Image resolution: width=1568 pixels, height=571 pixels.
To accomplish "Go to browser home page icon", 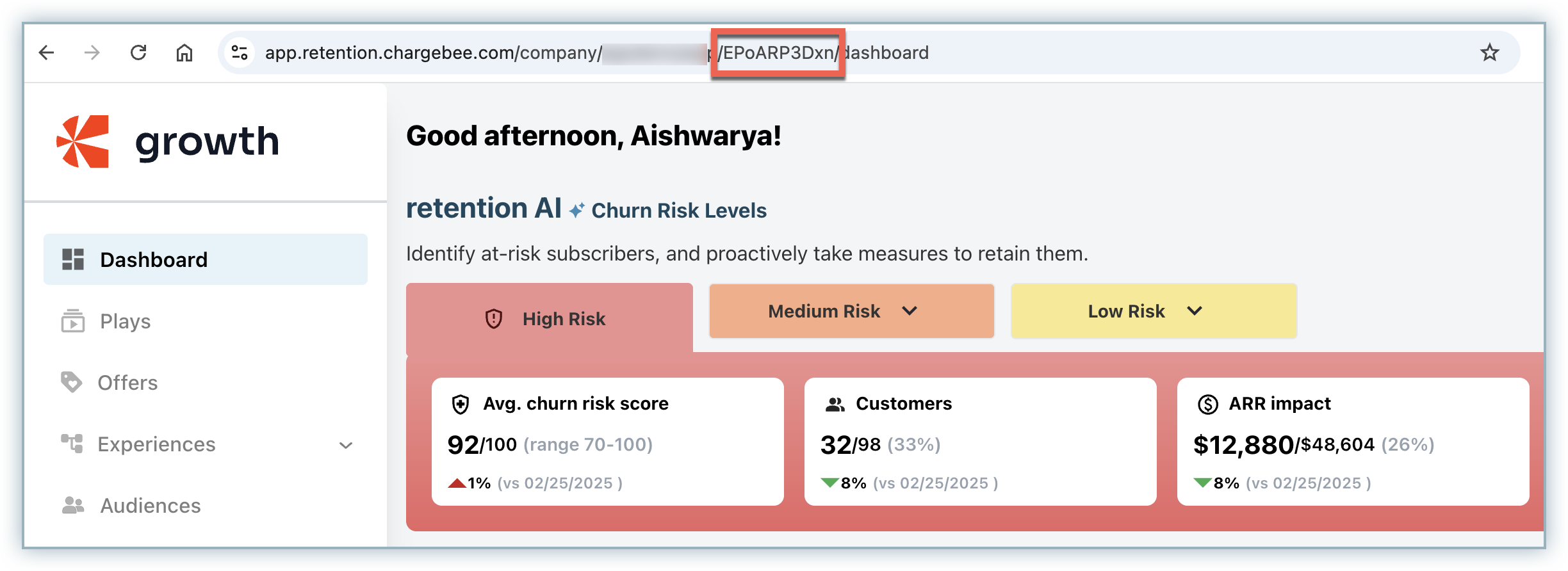I will coord(184,52).
